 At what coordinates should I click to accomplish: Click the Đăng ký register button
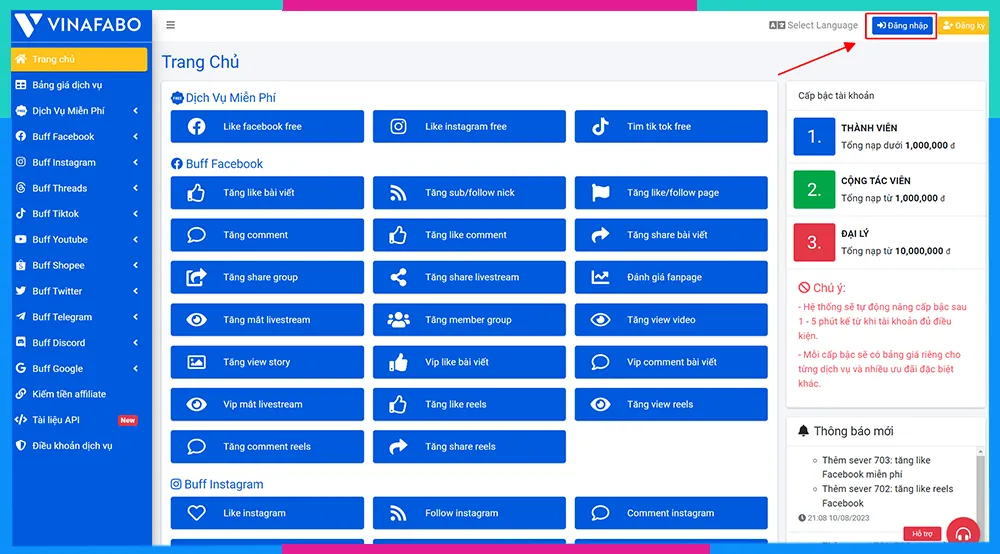coord(963,26)
